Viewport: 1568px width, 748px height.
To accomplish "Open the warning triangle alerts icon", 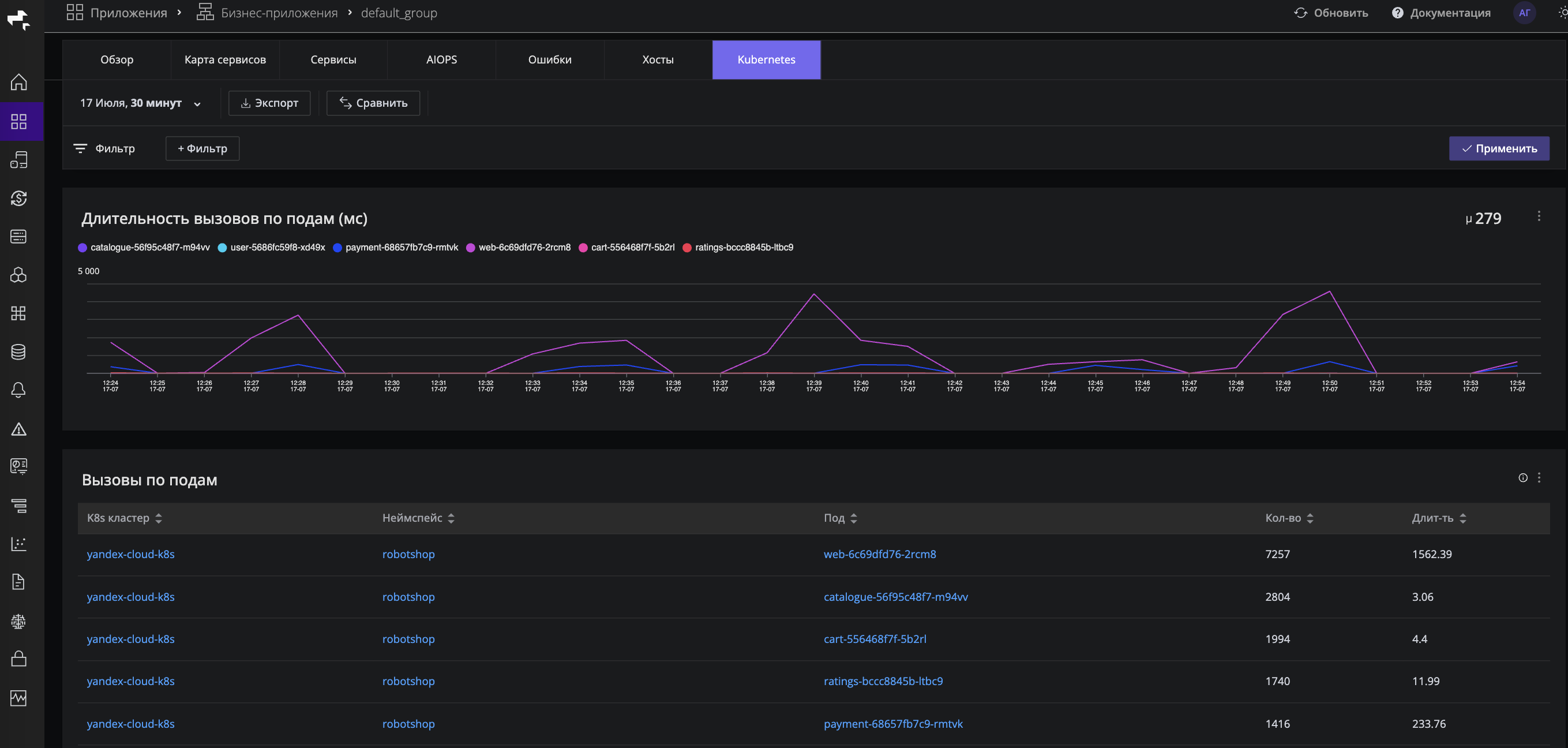I will coord(19,429).
